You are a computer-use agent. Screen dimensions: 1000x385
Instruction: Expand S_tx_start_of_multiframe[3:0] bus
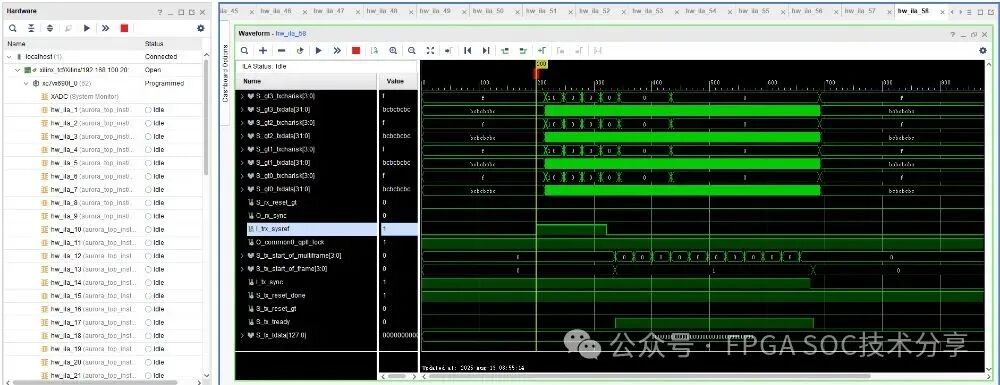pyautogui.click(x=242, y=256)
